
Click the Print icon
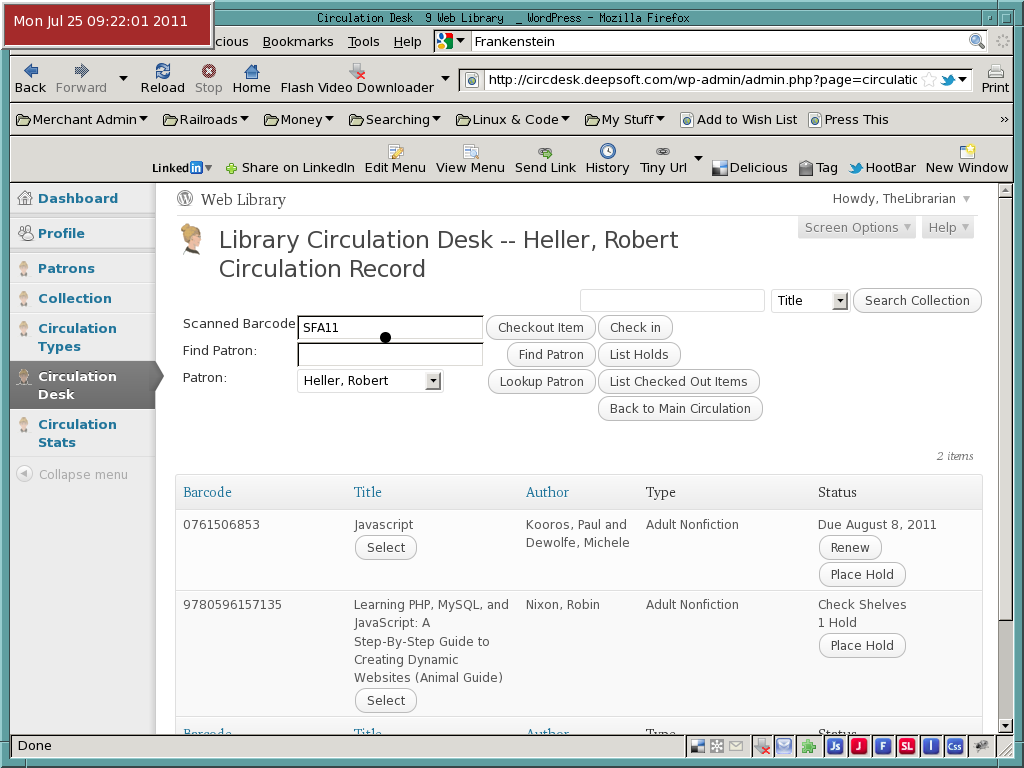pyautogui.click(x=995, y=71)
